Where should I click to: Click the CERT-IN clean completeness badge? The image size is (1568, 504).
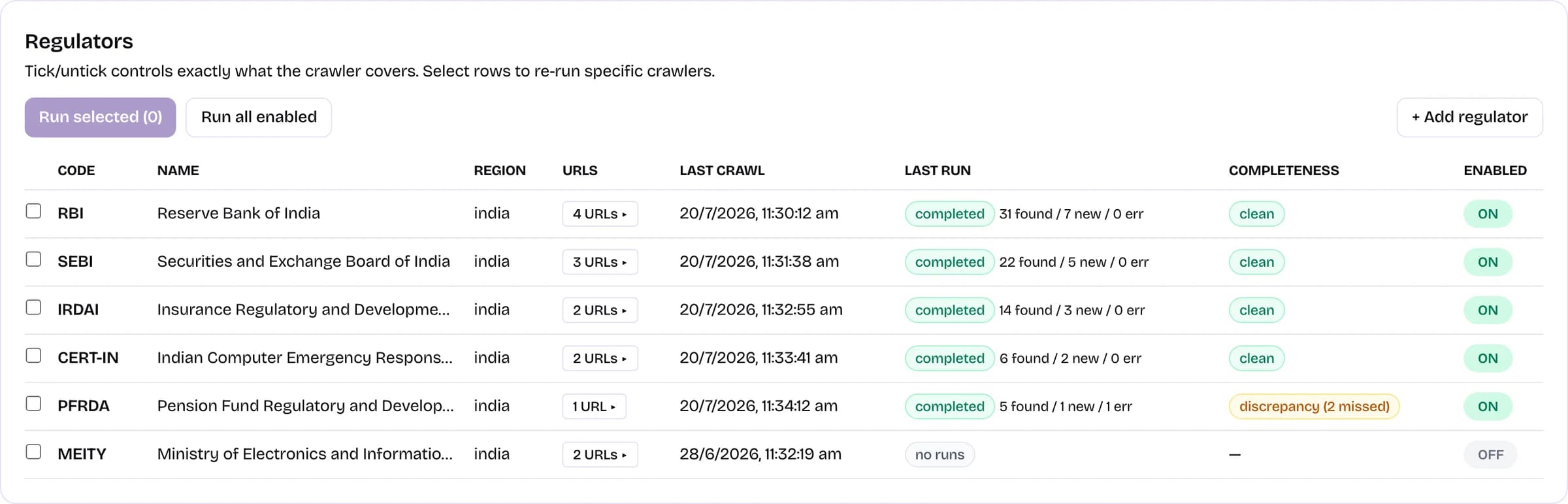click(1256, 358)
